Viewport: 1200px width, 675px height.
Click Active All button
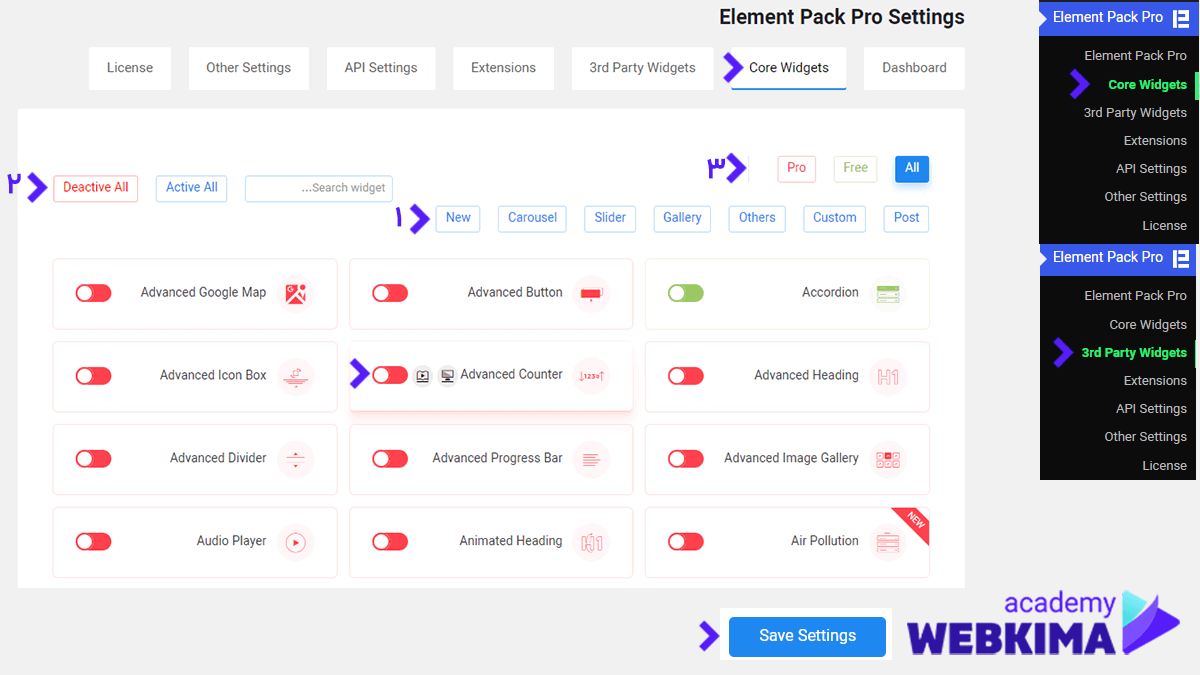[x=192, y=188]
